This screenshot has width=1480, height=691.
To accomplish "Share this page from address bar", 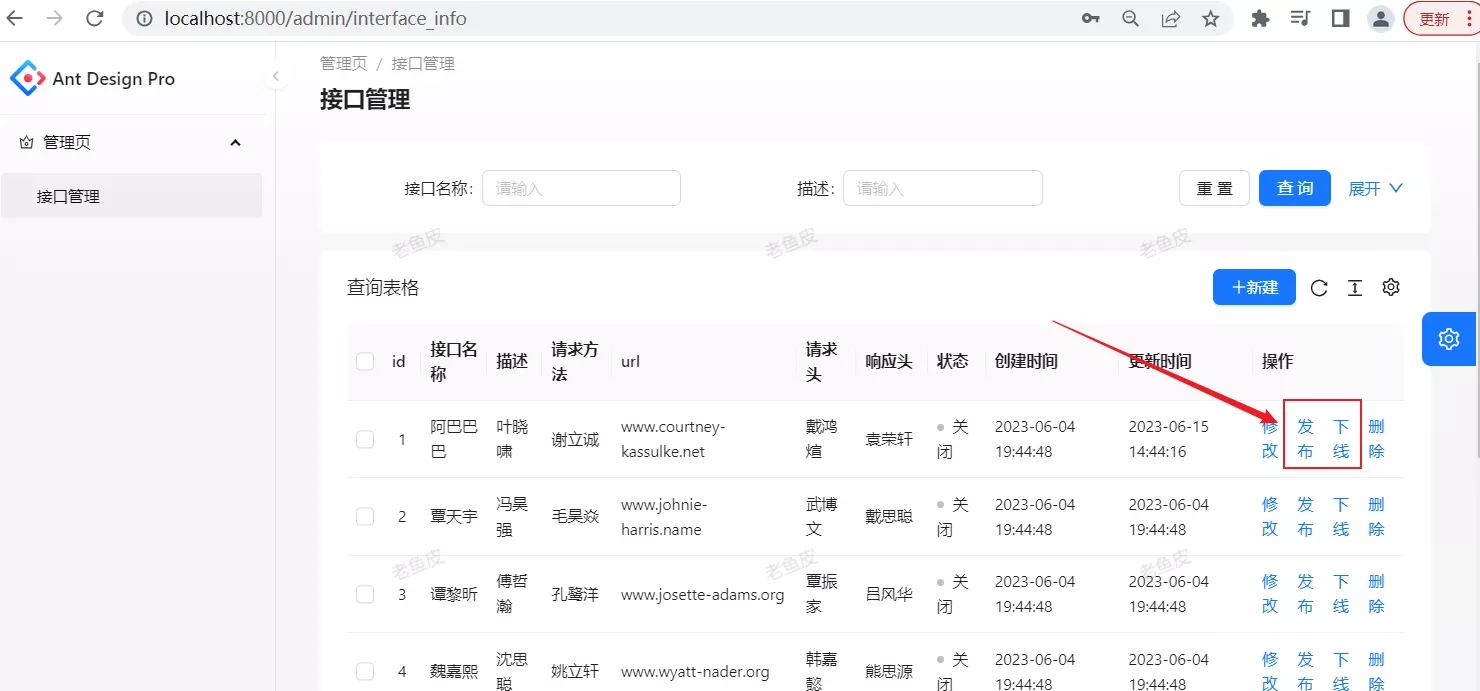I will [x=1170, y=18].
